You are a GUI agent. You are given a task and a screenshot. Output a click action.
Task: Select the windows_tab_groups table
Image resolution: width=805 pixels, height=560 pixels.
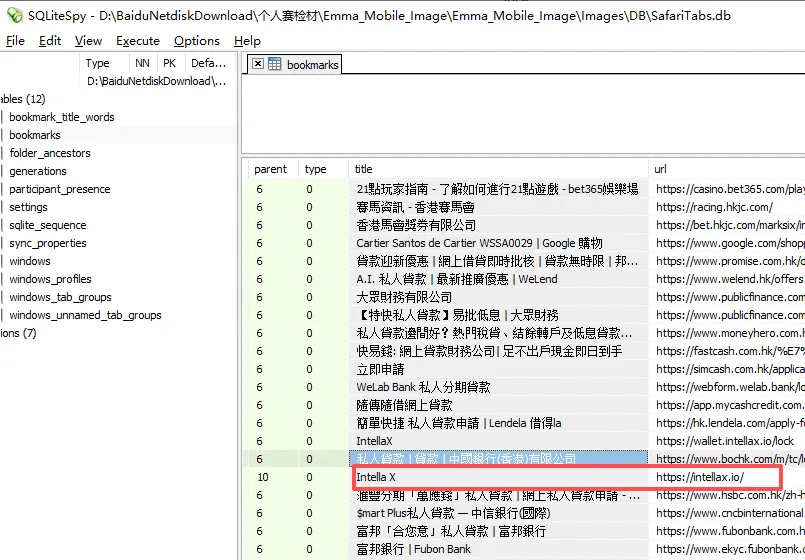tap(60, 297)
